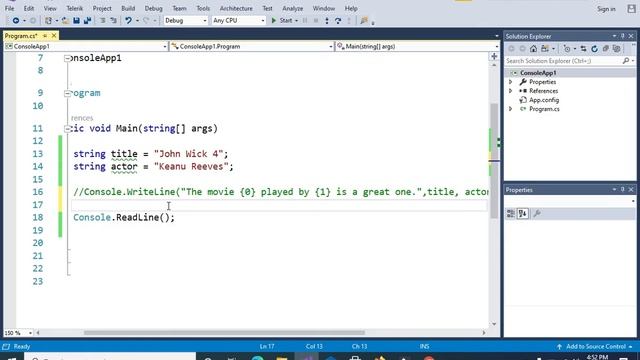The width and height of the screenshot is (640, 360).
Task: Toggle pin on the Program.cs tab
Action: point(45,36)
